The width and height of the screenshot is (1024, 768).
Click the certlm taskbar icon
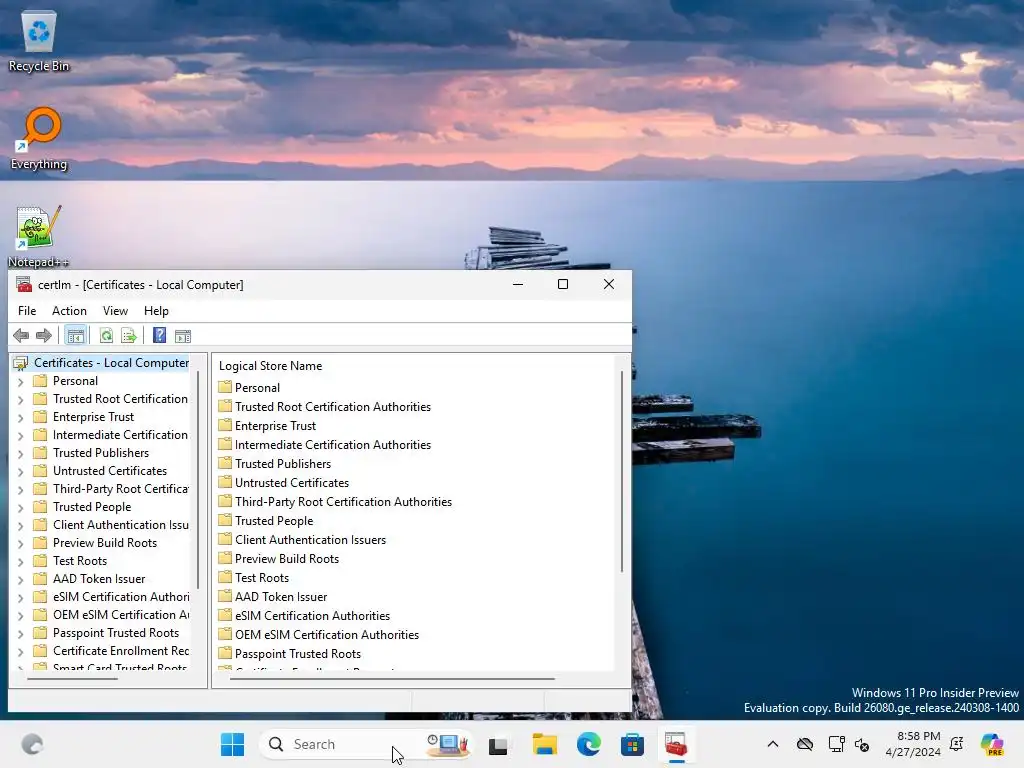click(676, 744)
